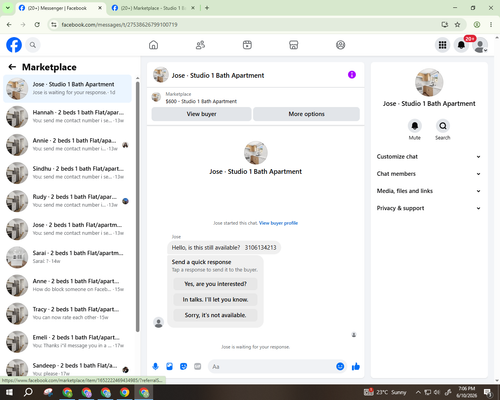Open weather widget 23°C Sunny
This screenshot has width=500, height=400.
(x=386, y=392)
